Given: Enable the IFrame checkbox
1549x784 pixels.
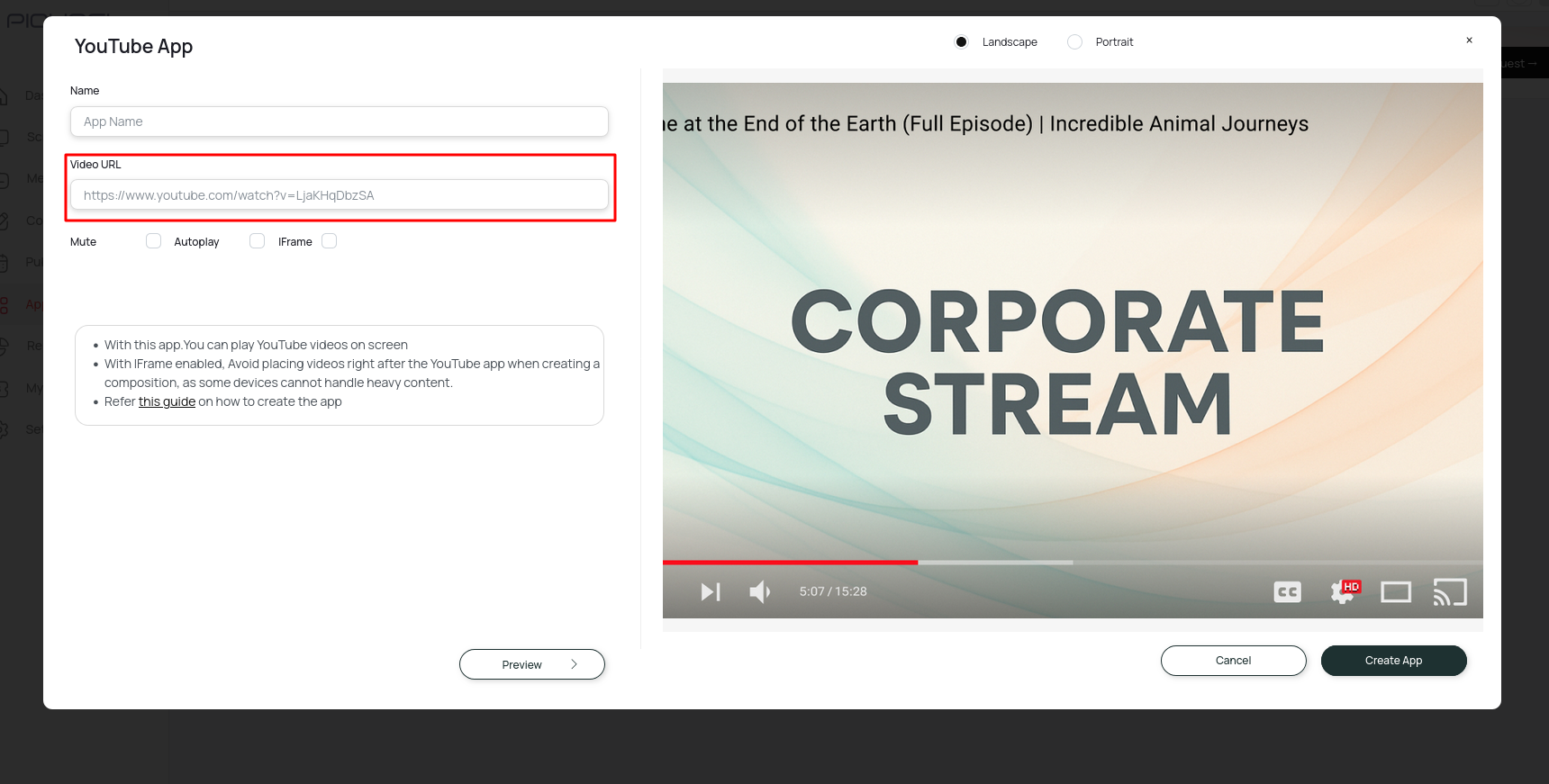Looking at the screenshot, I should 330,241.
